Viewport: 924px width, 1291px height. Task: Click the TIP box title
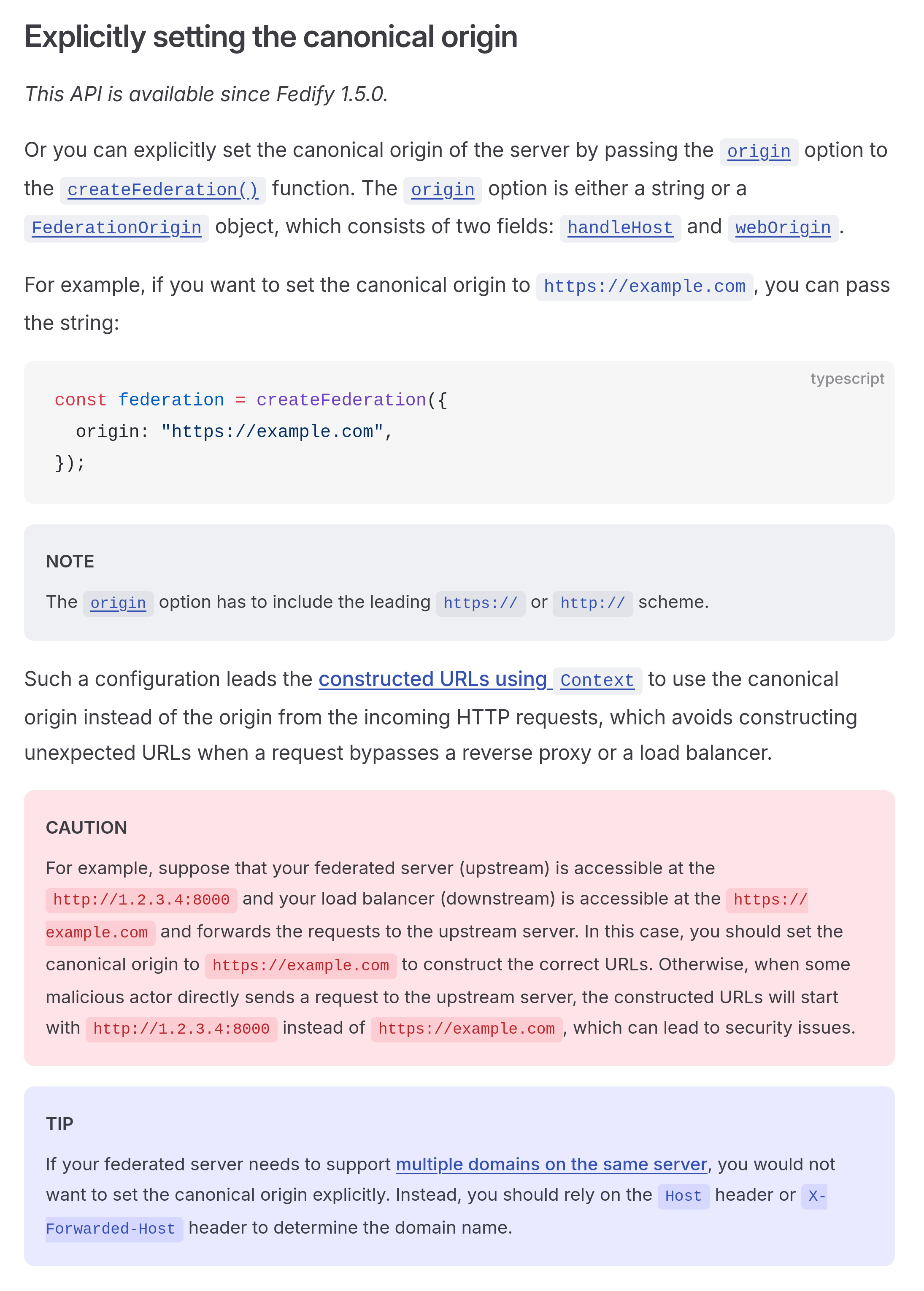point(60,1124)
